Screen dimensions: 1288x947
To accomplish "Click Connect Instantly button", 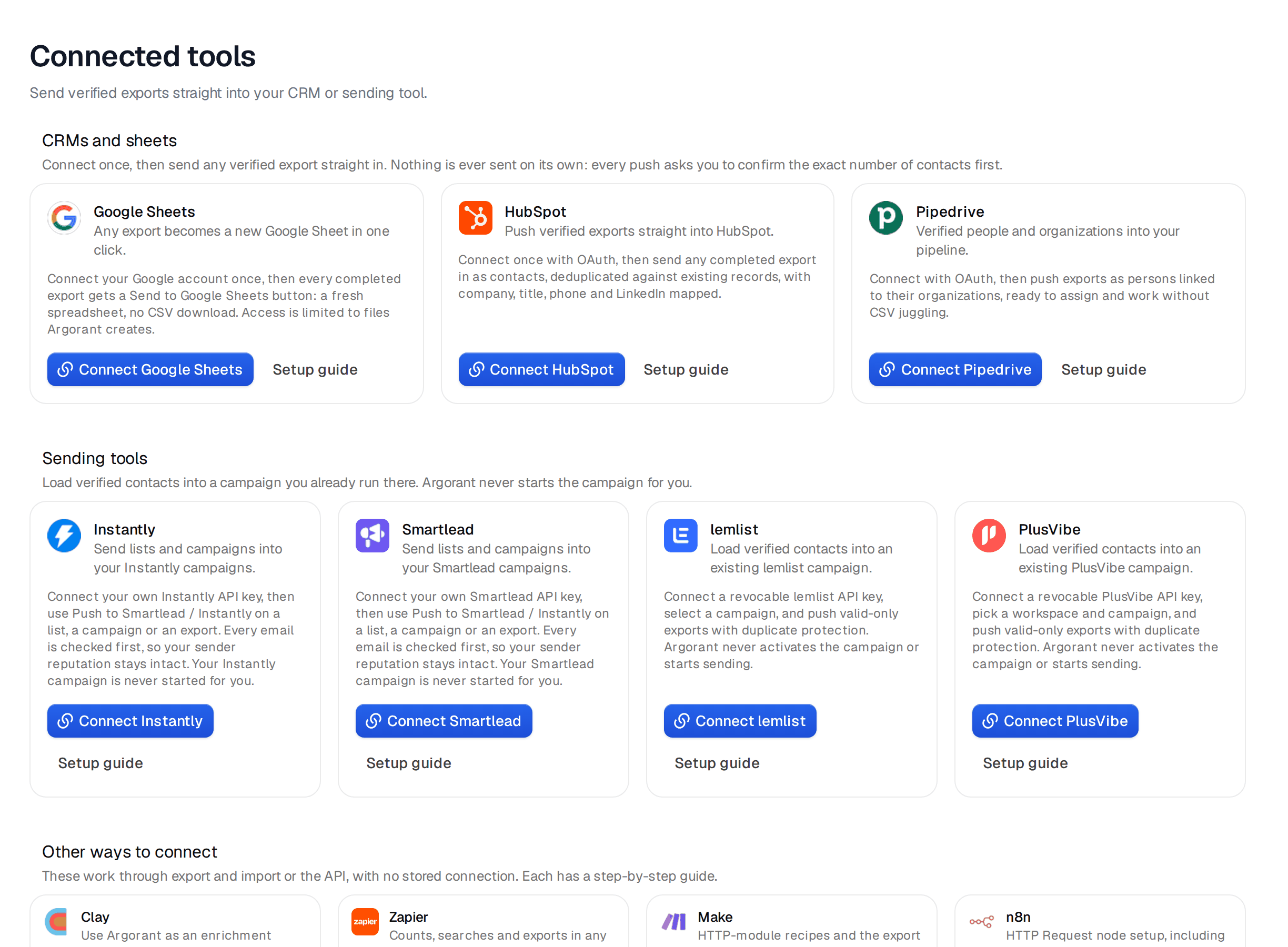I will click(130, 721).
